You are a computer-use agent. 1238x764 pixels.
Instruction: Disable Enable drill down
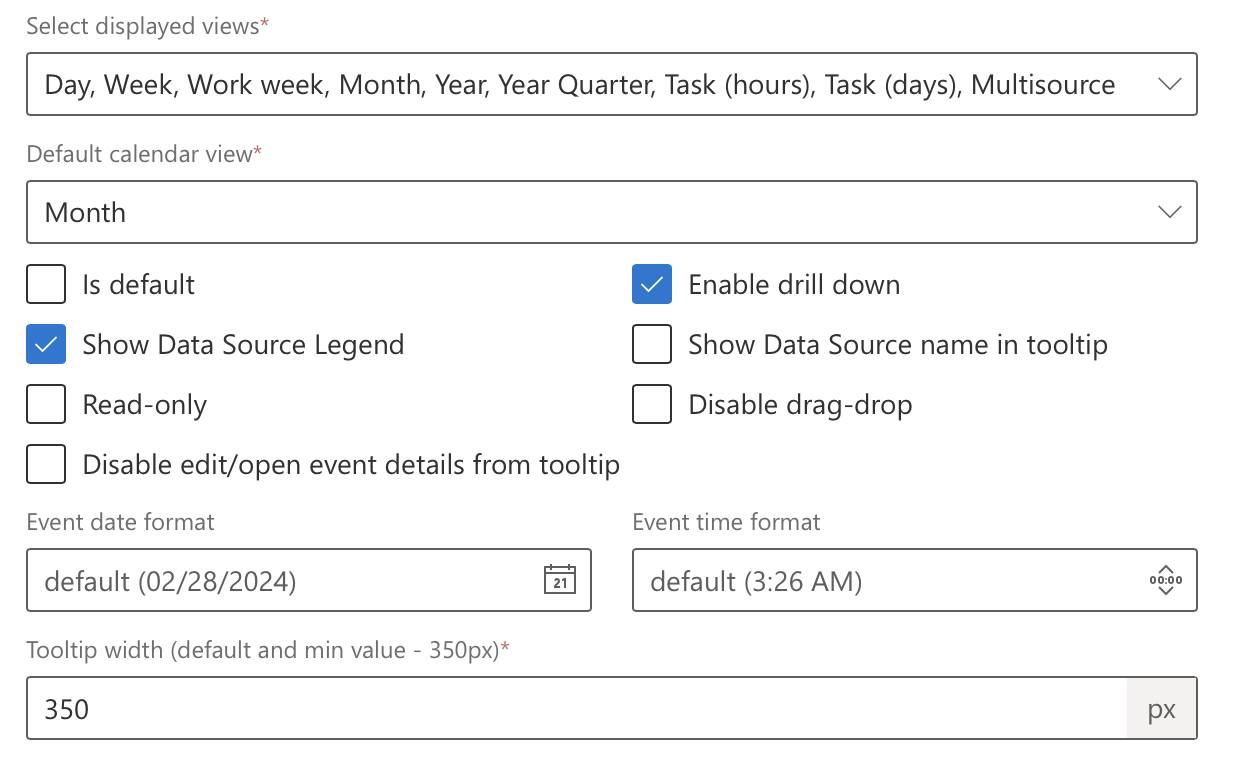pos(651,284)
